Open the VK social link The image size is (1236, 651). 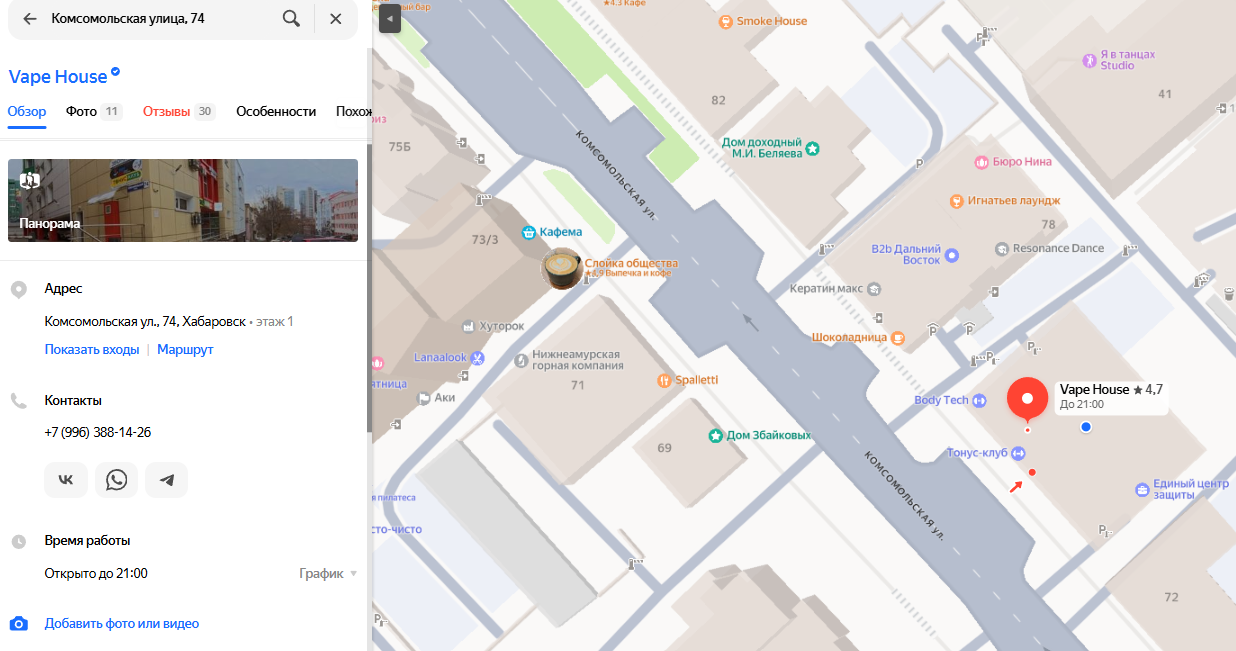[x=66, y=480]
